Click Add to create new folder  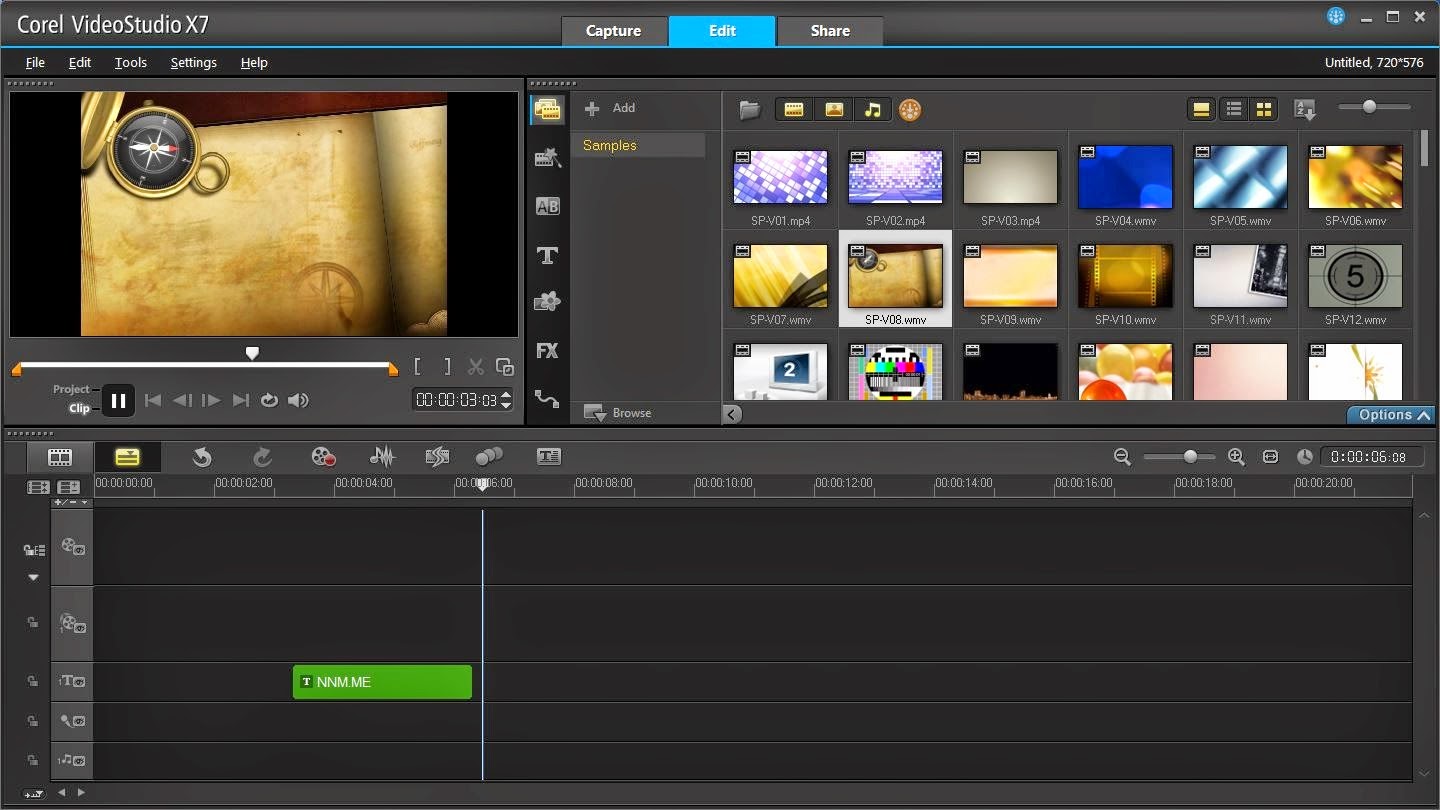click(610, 108)
